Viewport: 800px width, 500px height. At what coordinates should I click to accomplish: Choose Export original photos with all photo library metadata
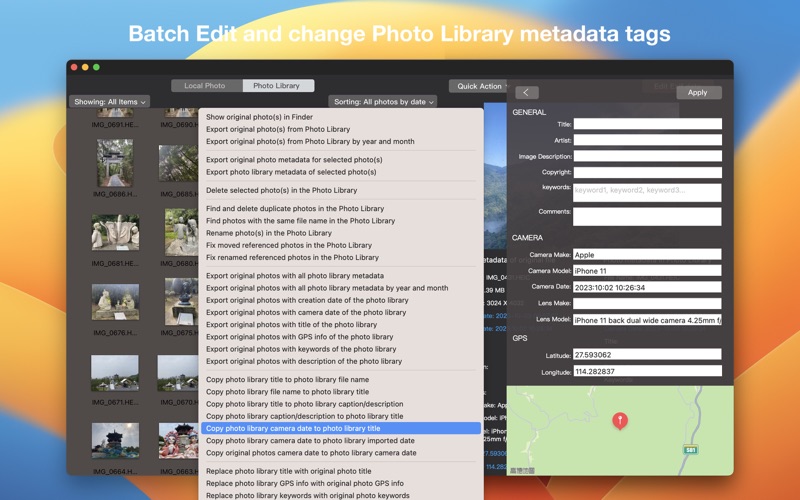pos(341,276)
